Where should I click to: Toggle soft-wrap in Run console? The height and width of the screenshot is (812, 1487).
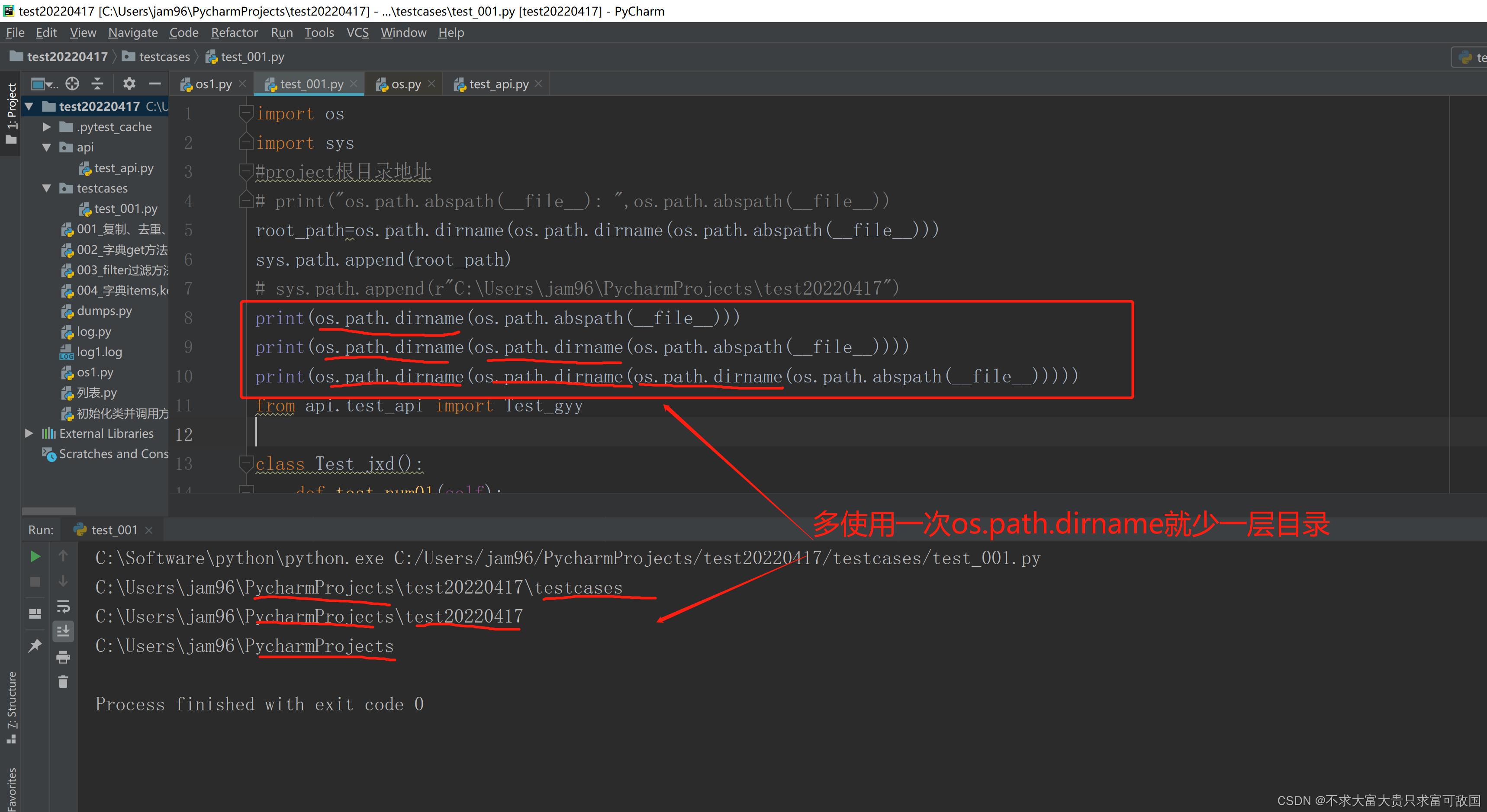(64, 607)
